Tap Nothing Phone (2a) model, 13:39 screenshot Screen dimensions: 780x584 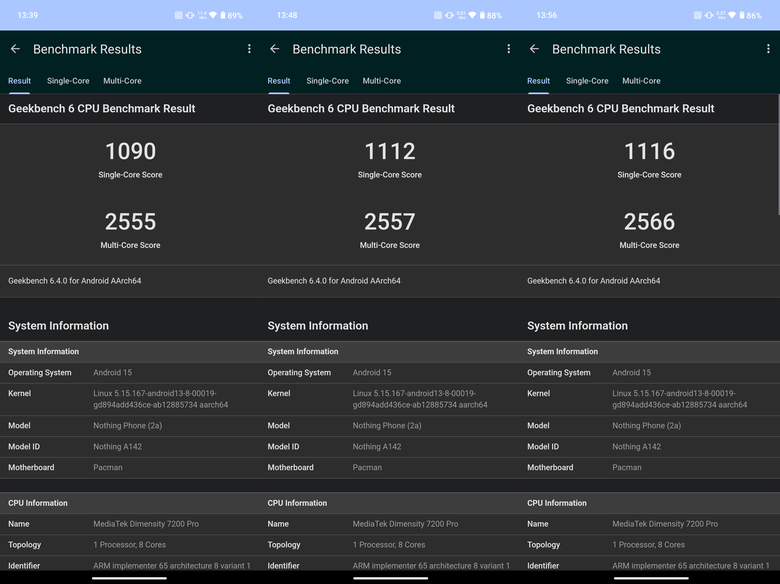(127, 426)
